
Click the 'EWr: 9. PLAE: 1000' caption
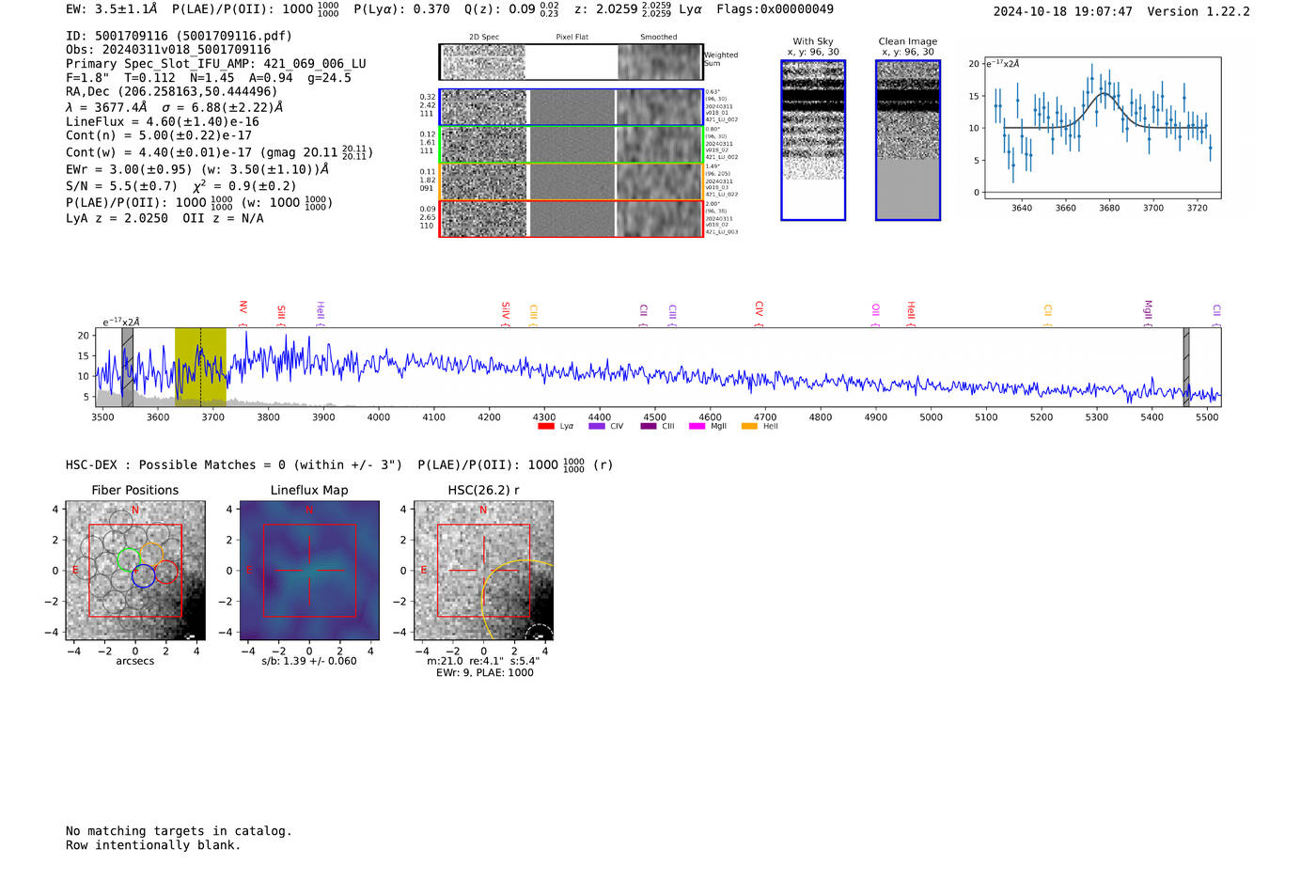click(x=485, y=673)
